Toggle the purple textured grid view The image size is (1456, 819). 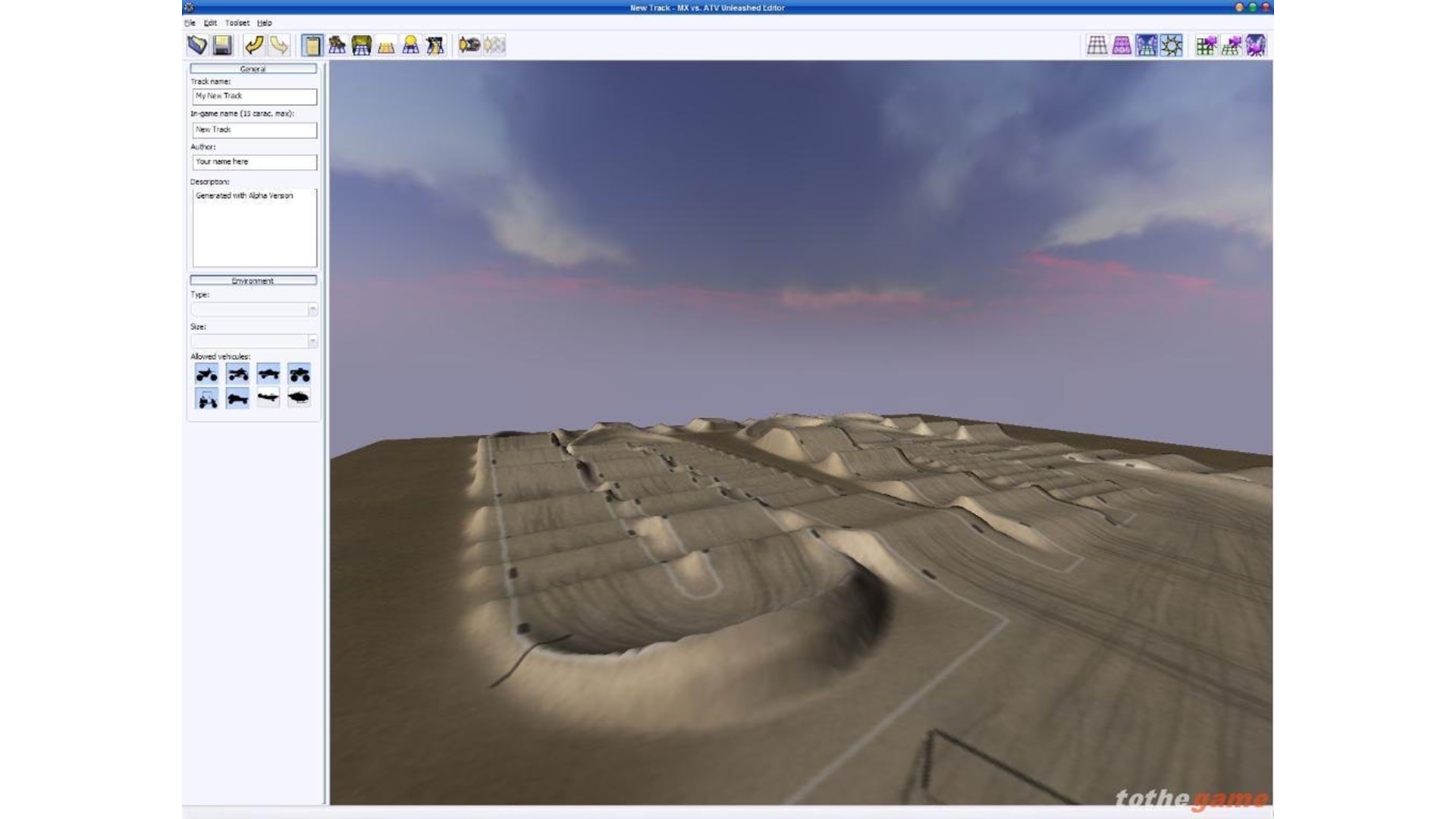point(1122,45)
